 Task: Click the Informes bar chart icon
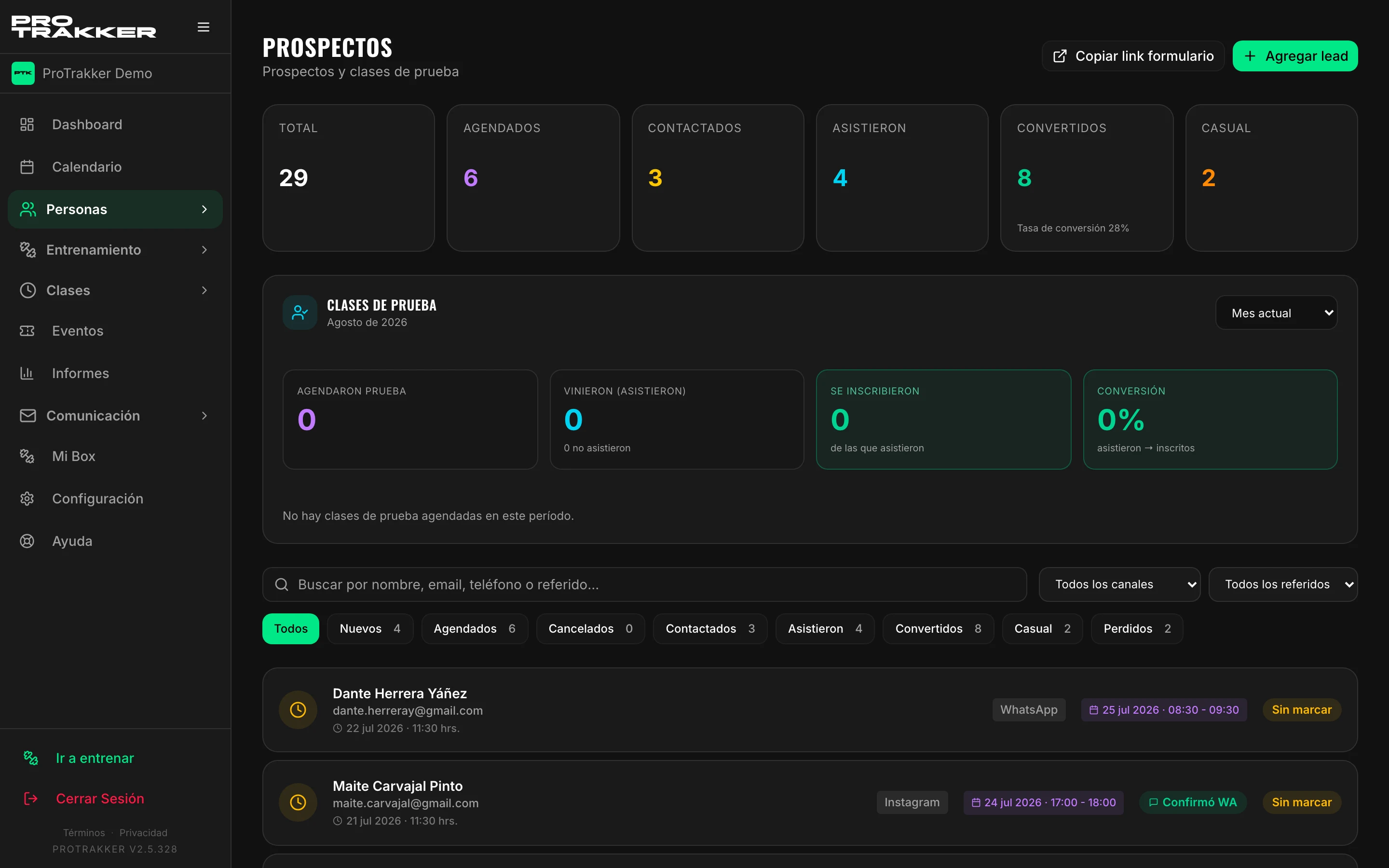pyautogui.click(x=27, y=373)
